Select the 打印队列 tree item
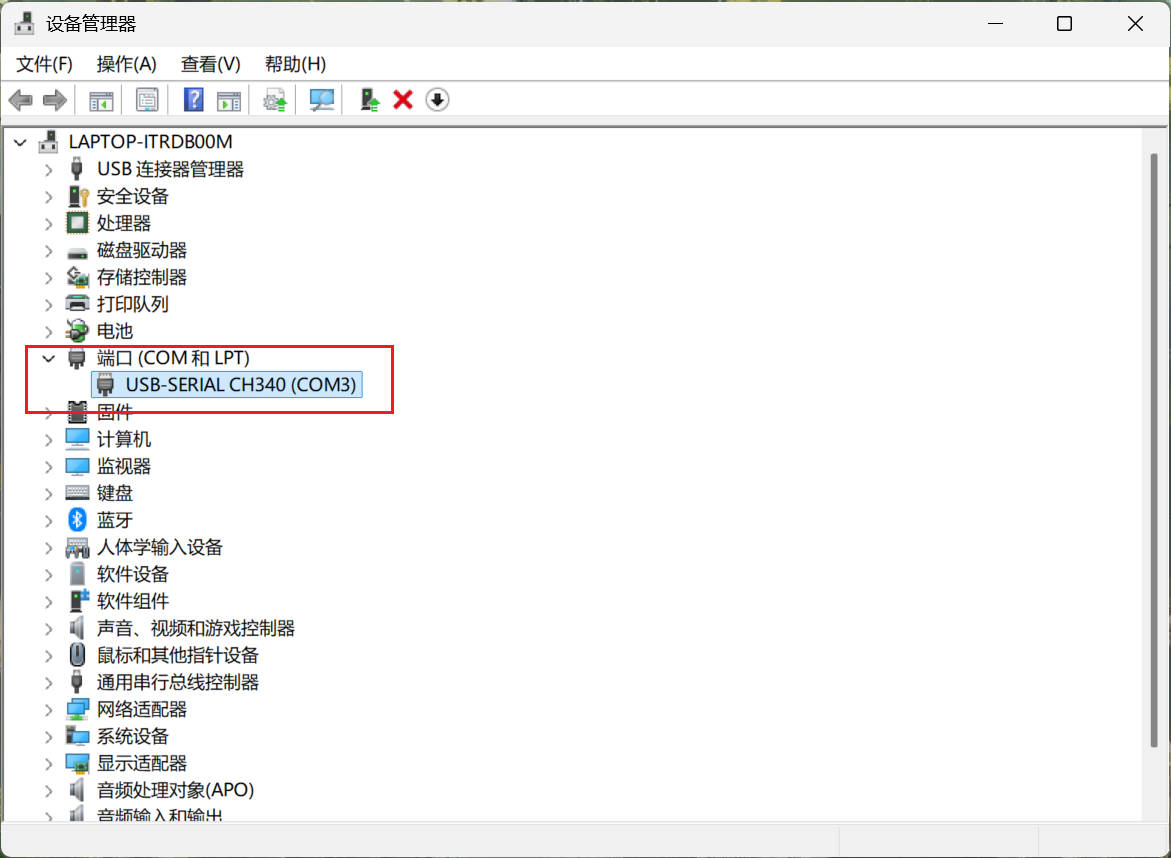The width and height of the screenshot is (1171, 858). 132,304
